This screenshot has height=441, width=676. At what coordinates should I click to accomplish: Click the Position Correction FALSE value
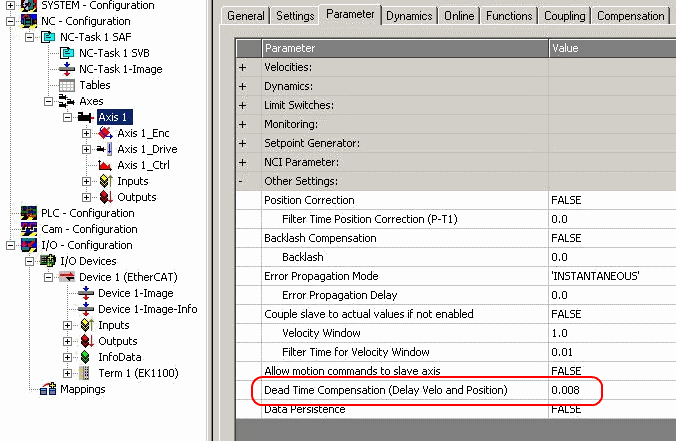[566, 200]
